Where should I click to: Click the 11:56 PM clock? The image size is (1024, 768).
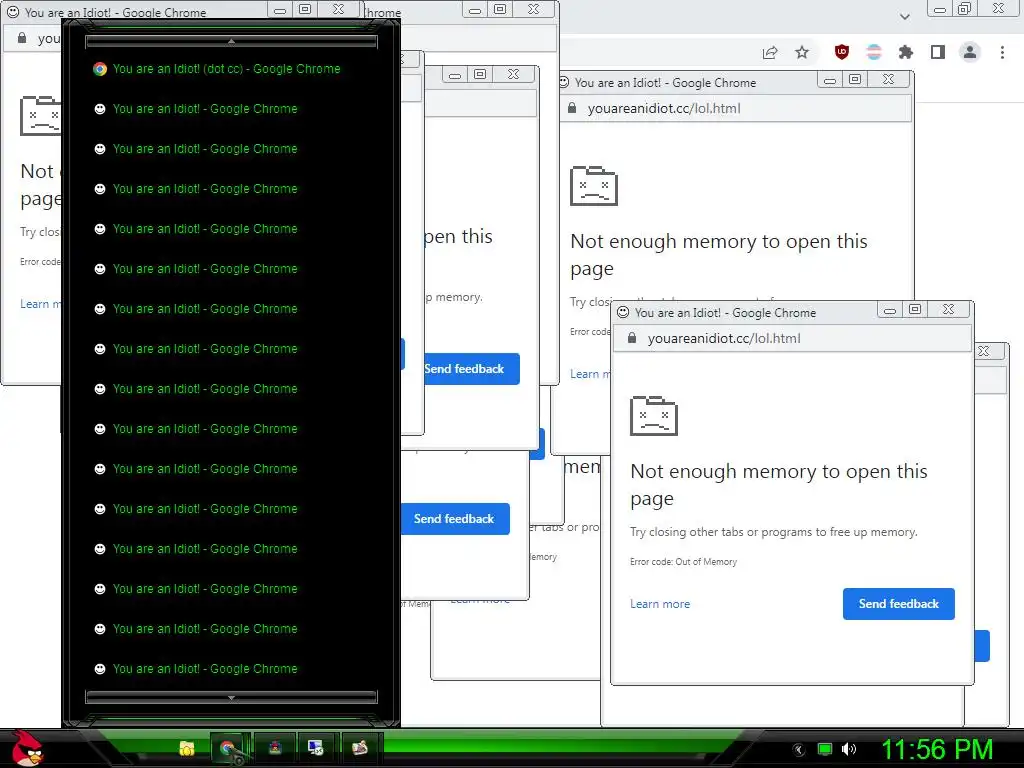click(937, 749)
